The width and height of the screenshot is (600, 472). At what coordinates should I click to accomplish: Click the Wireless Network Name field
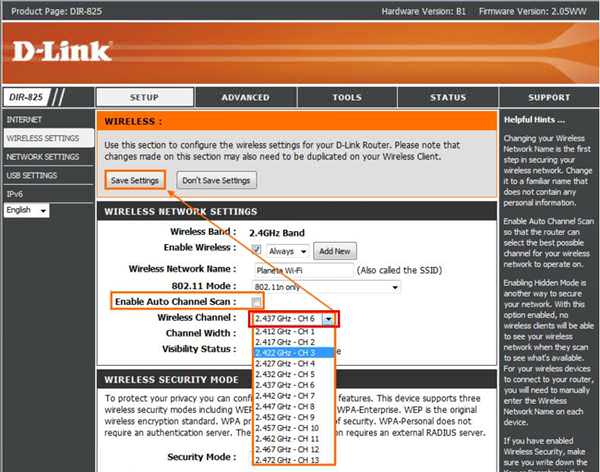point(304,270)
